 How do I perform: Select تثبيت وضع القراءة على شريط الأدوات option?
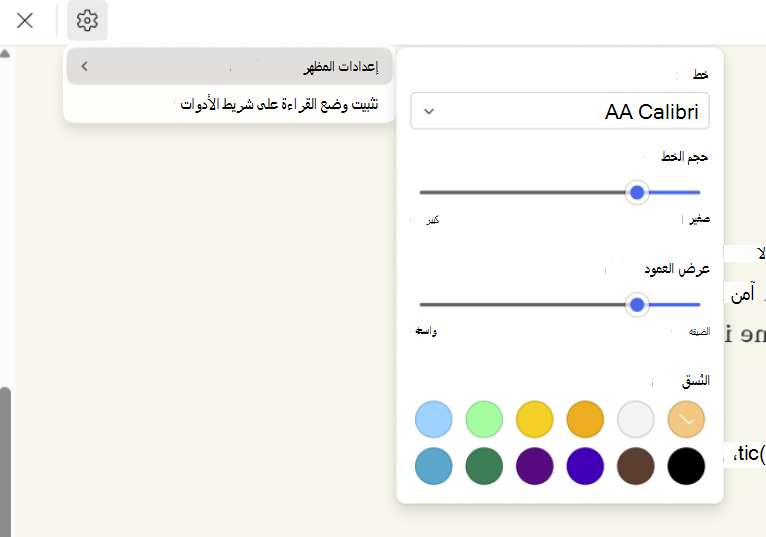coord(229,104)
